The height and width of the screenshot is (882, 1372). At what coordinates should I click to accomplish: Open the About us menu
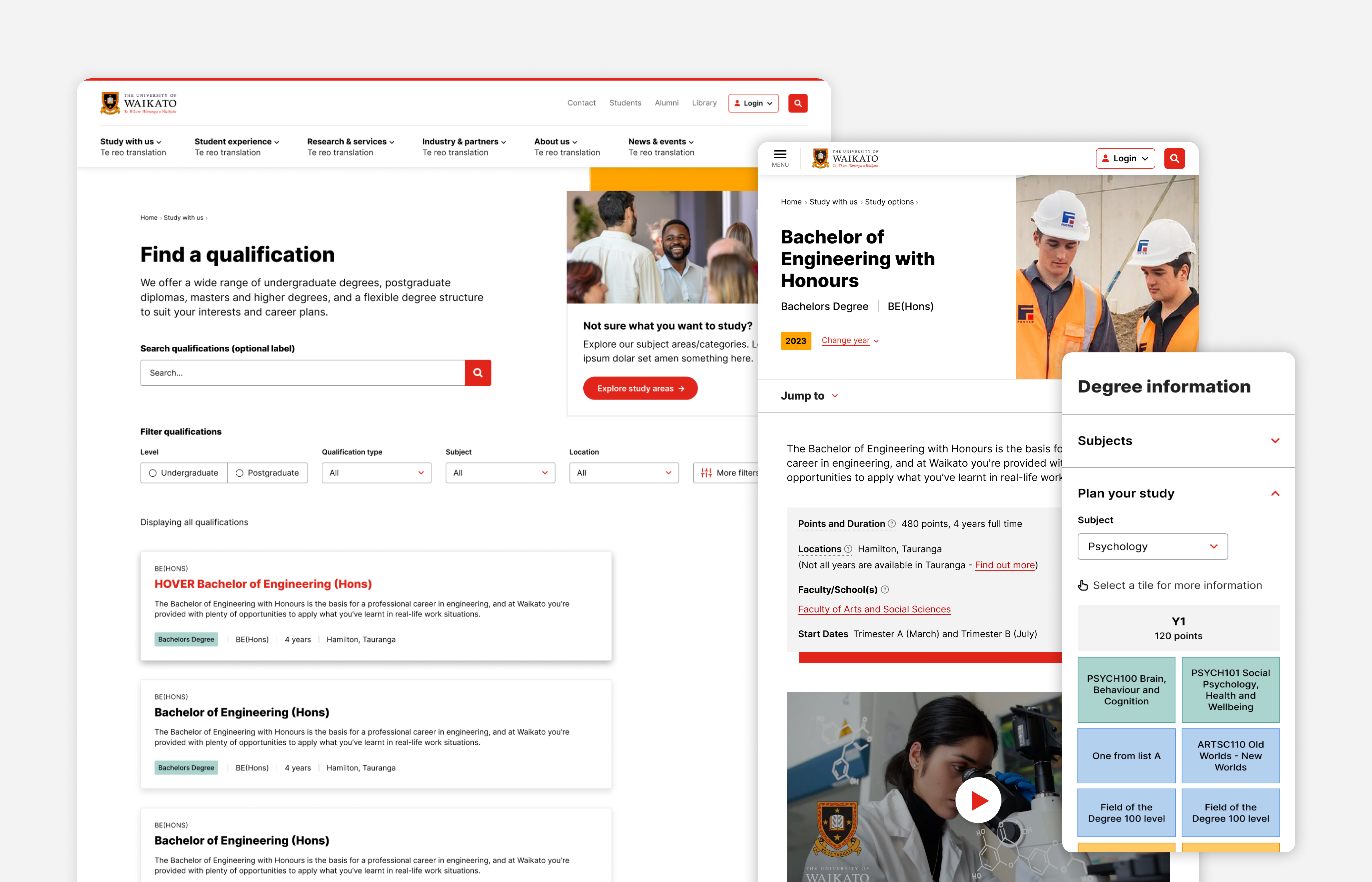[555, 142]
